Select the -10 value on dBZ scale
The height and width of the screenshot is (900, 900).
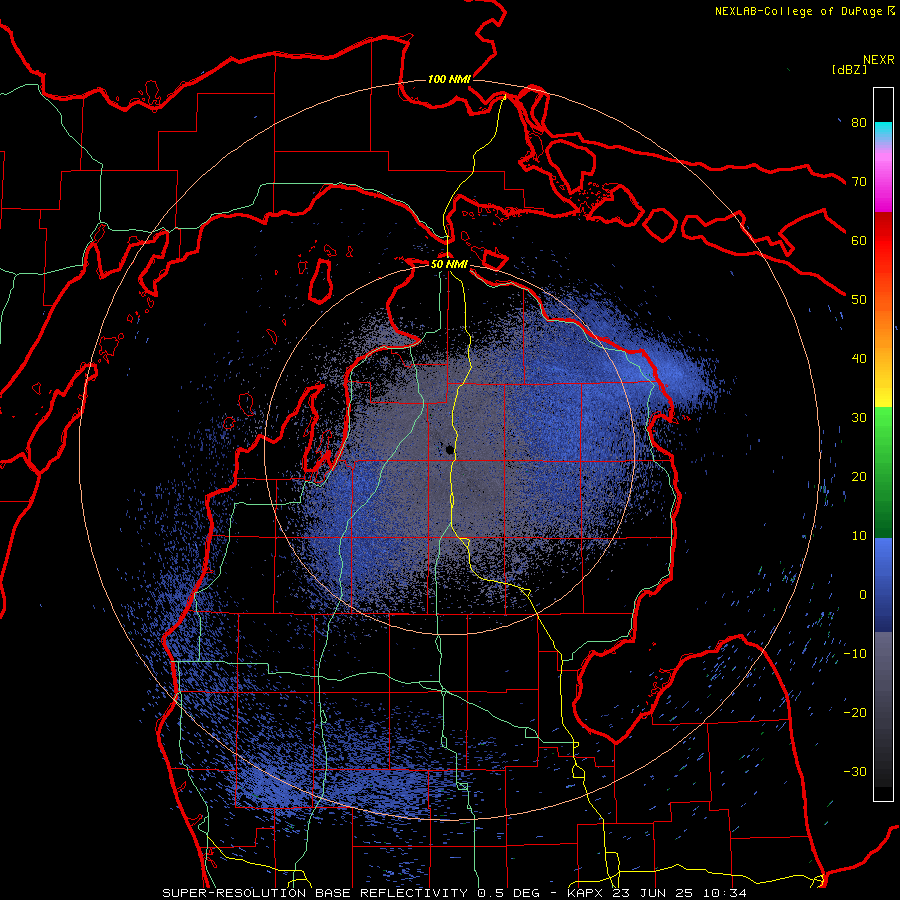coord(855,654)
